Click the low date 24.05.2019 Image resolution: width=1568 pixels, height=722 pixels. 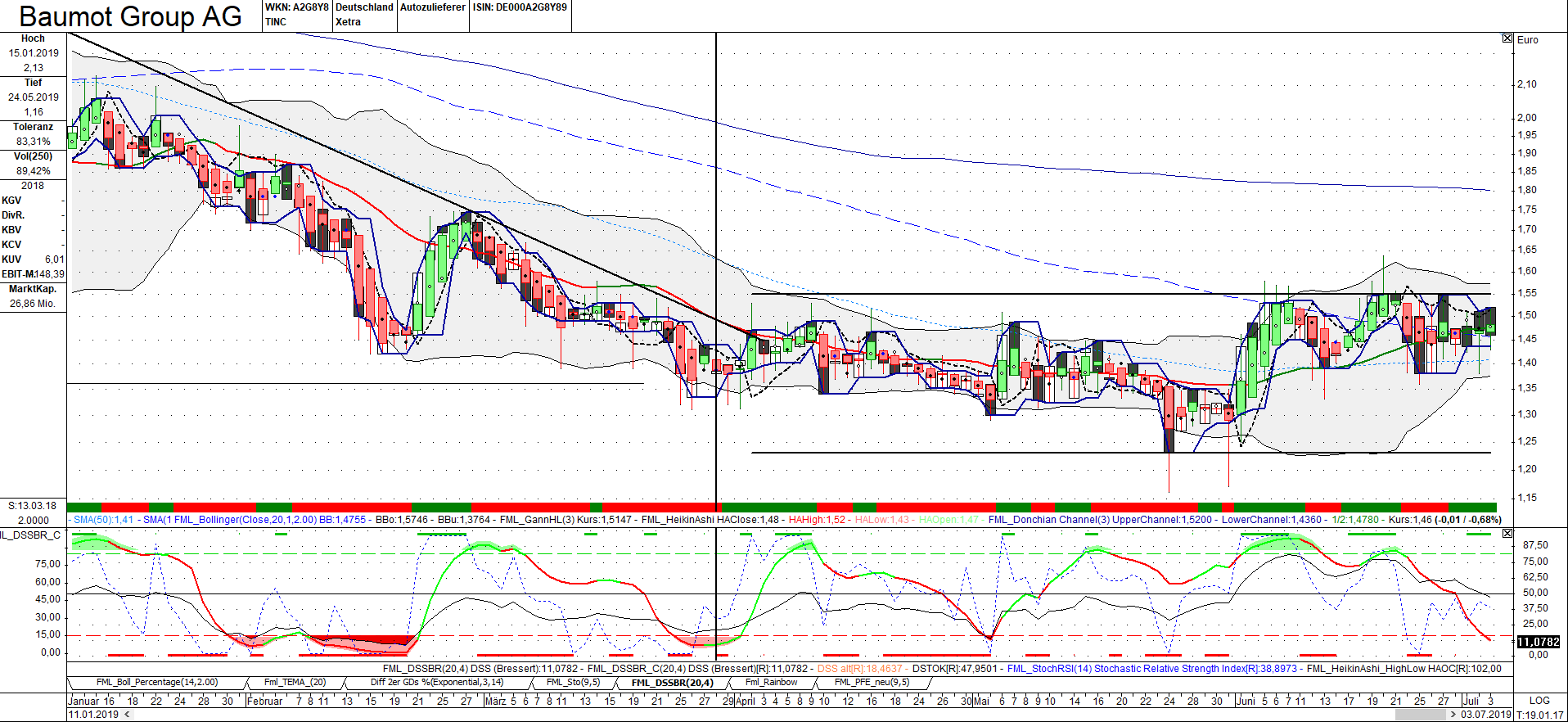pos(34,97)
